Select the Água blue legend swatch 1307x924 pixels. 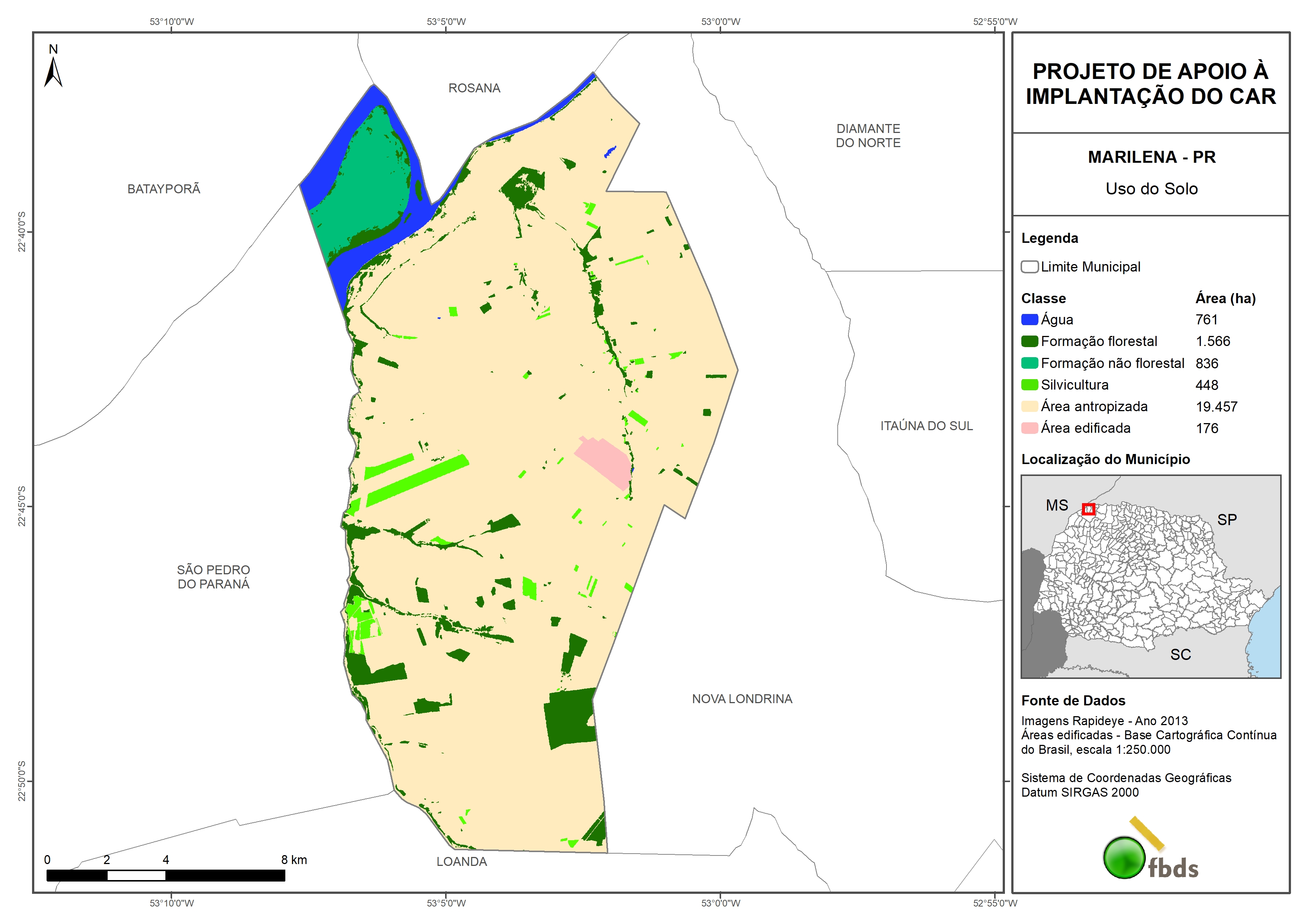1029,320
